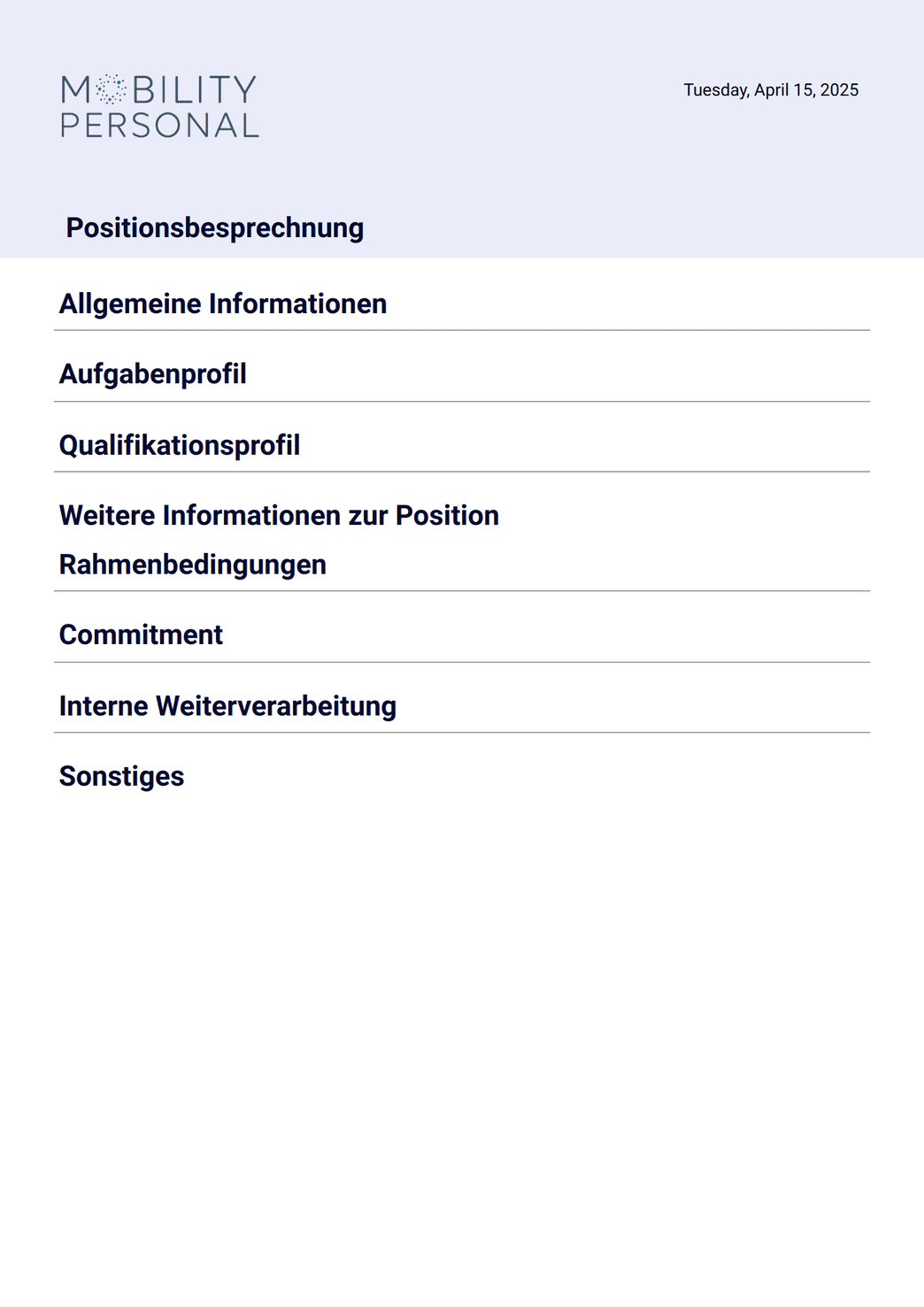Open the Rahmenbedingungen section
This screenshot has height=1307, width=924.
point(193,565)
